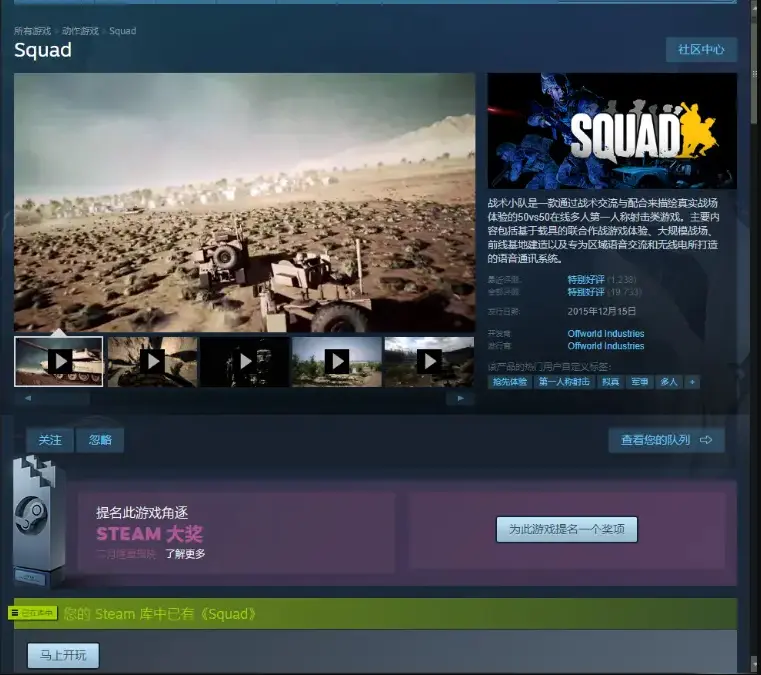Go to 动作游戏 breadcrumb
The width and height of the screenshot is (761, 675).
[x=80, y=31]
